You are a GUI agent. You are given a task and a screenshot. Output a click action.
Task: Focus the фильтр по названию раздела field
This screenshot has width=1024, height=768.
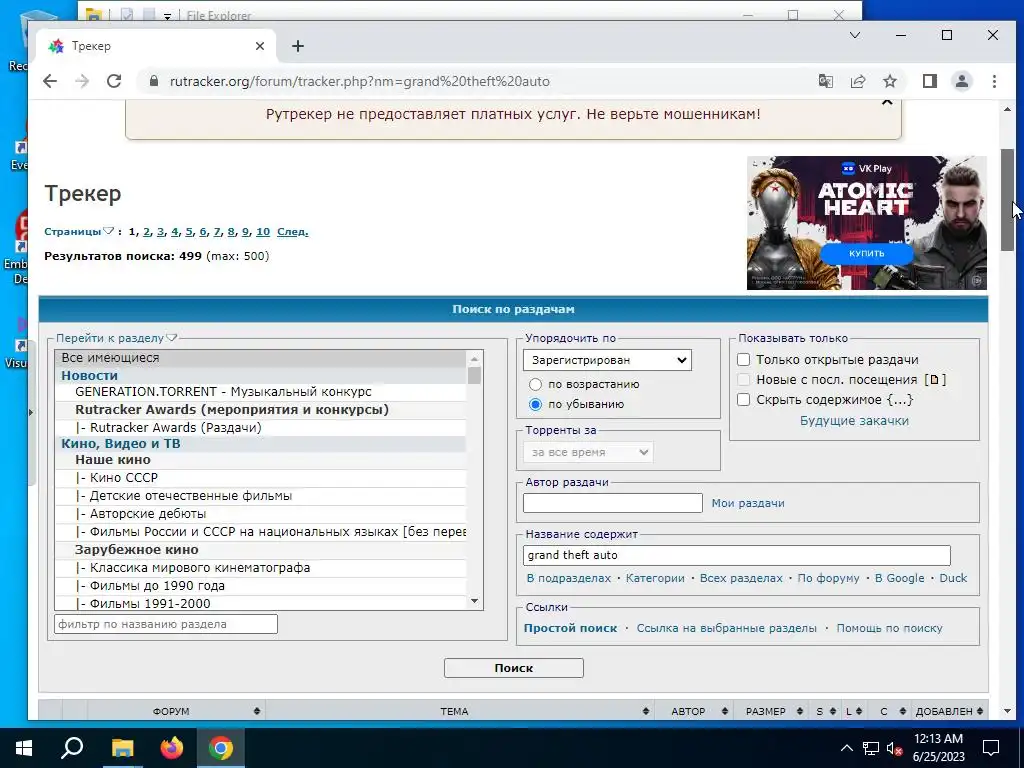click(x=166, y=624)
